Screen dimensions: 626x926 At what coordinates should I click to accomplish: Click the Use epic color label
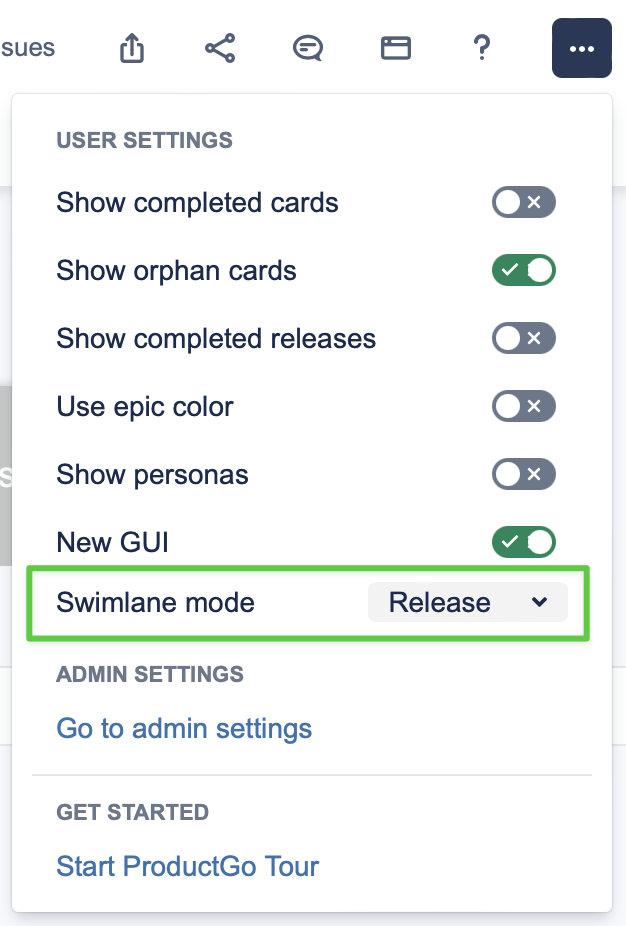pos(145,407)
